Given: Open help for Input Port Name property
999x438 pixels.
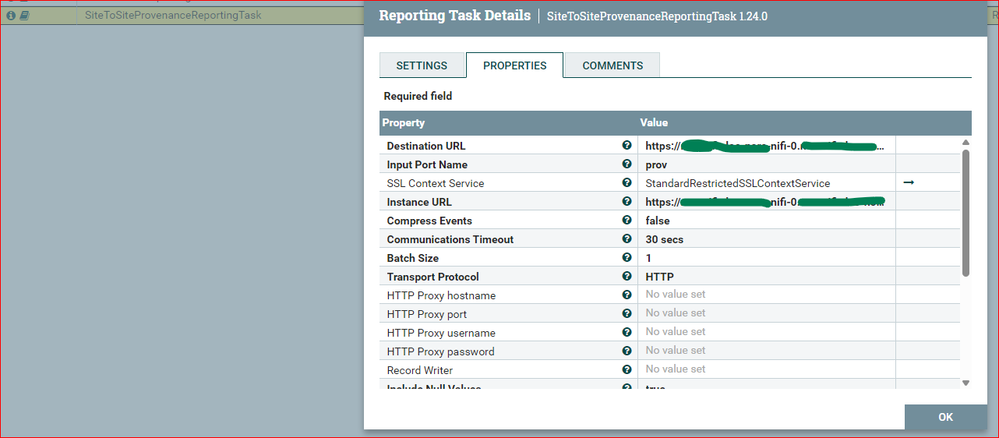Looking at the screenshot, I should coord(627,164).
